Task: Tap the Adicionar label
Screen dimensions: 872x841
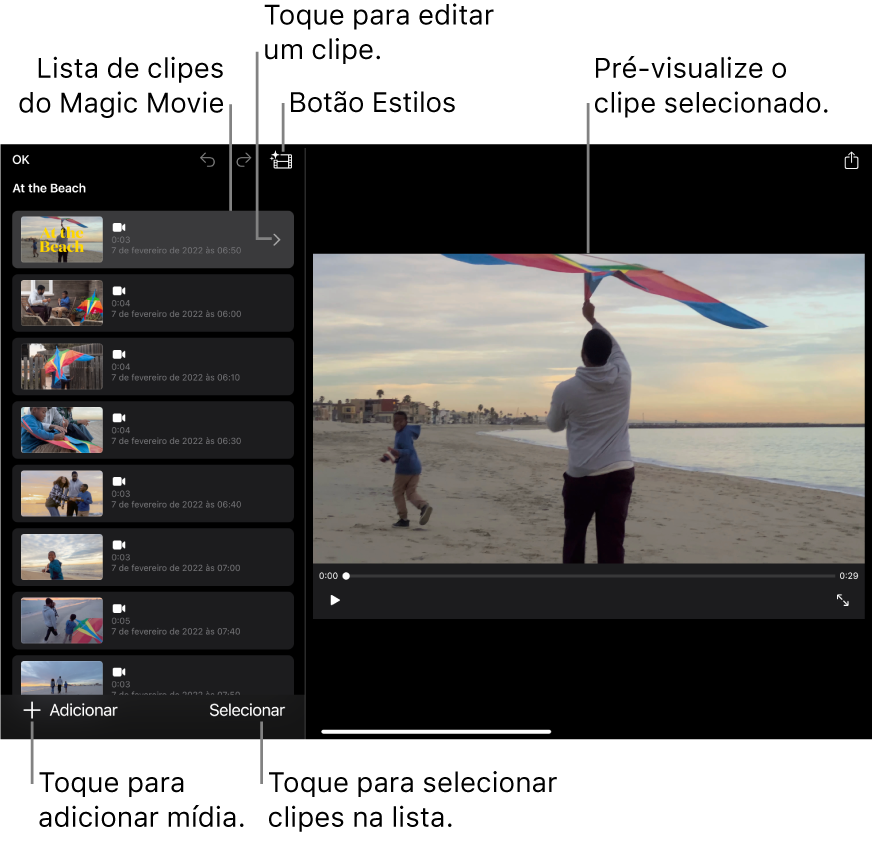Action: click(84, 710)
